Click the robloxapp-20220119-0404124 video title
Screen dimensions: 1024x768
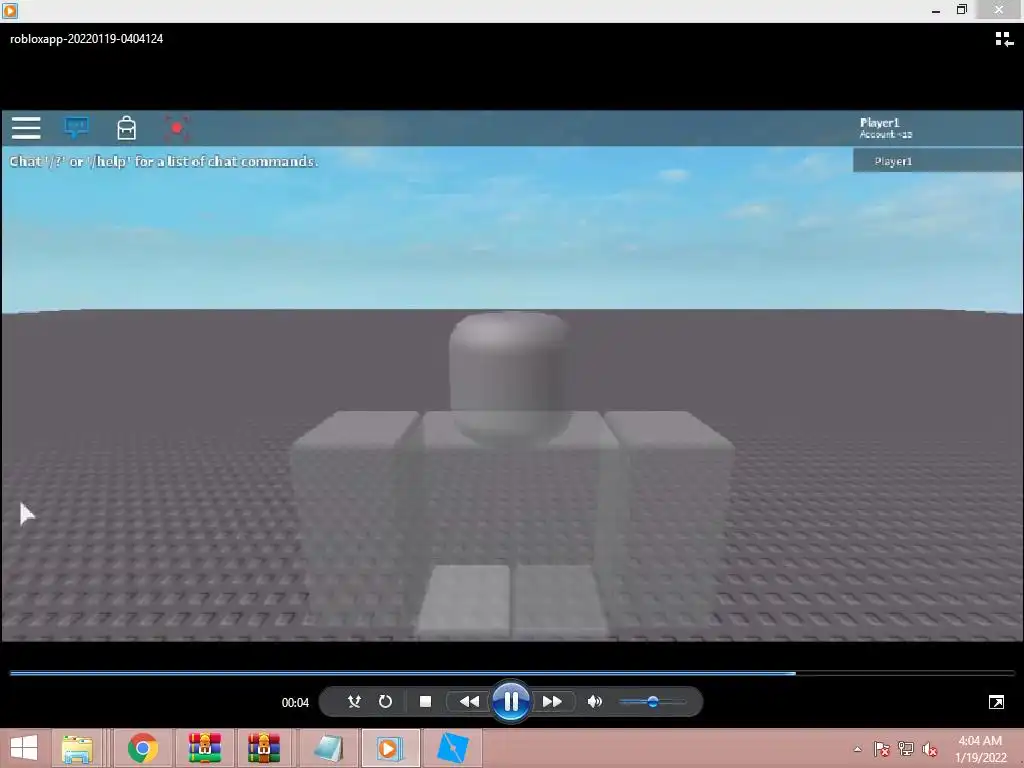pyautogui.click(x=86, y=39)
